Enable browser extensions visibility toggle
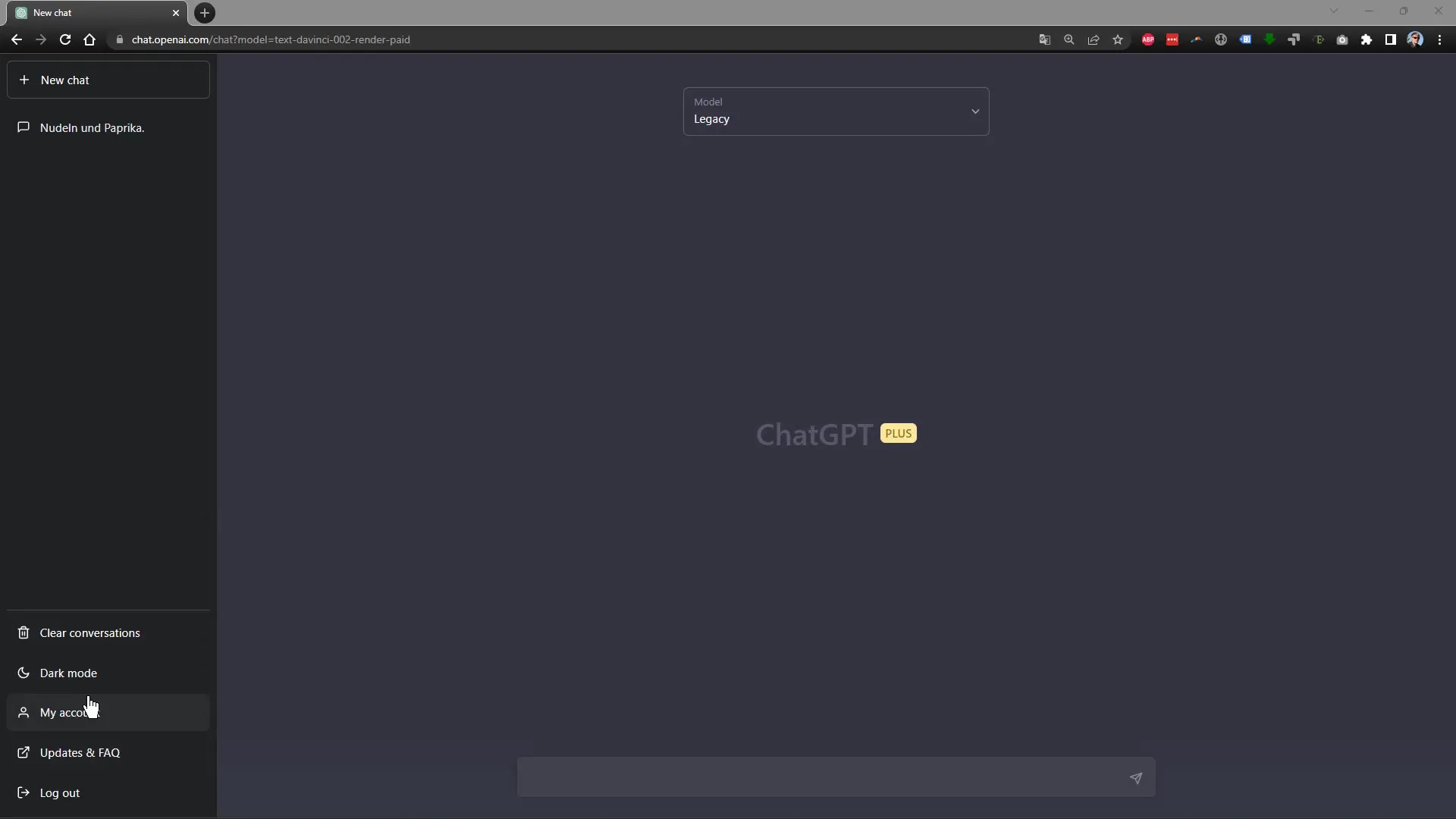 [x=1366, y=39]
